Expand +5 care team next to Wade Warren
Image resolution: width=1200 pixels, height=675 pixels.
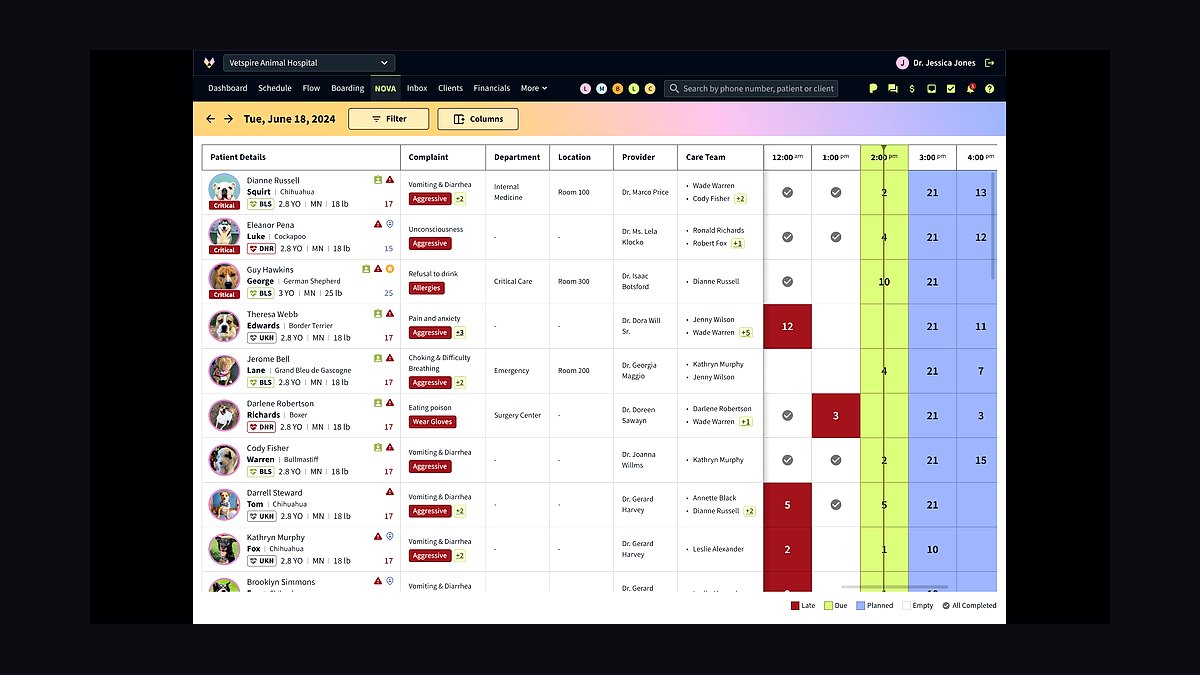coord(745,333)
